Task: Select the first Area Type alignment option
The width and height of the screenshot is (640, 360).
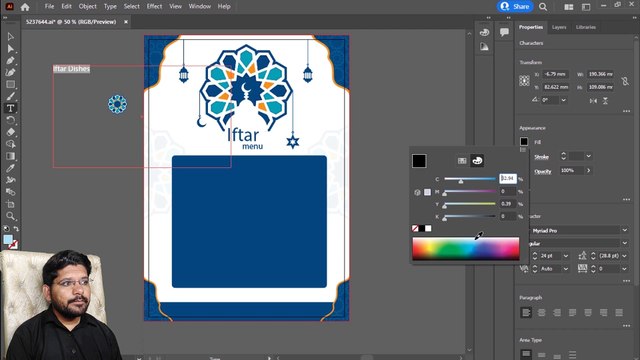Action: [x=526, y=354]
